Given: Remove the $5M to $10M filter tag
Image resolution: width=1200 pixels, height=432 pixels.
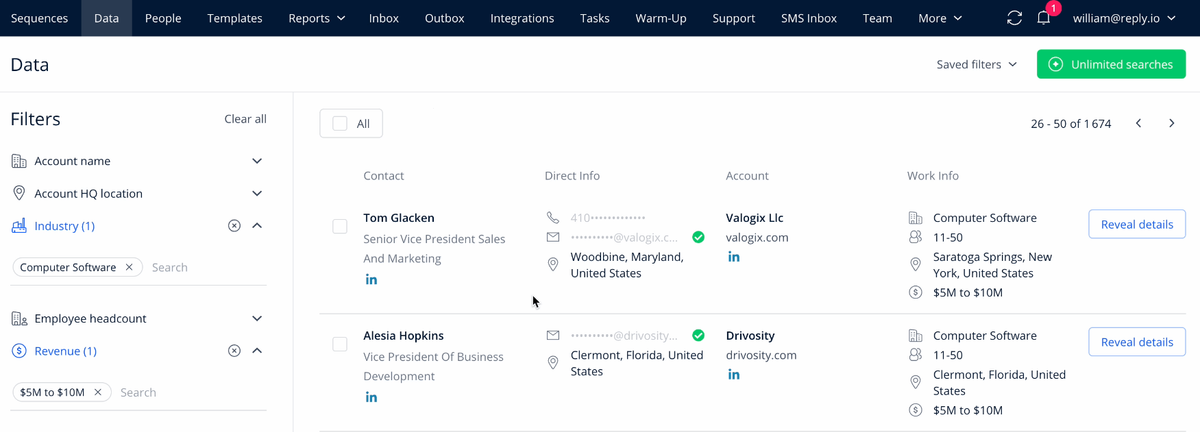Looking at the screenshot, I should coord(97,392).
